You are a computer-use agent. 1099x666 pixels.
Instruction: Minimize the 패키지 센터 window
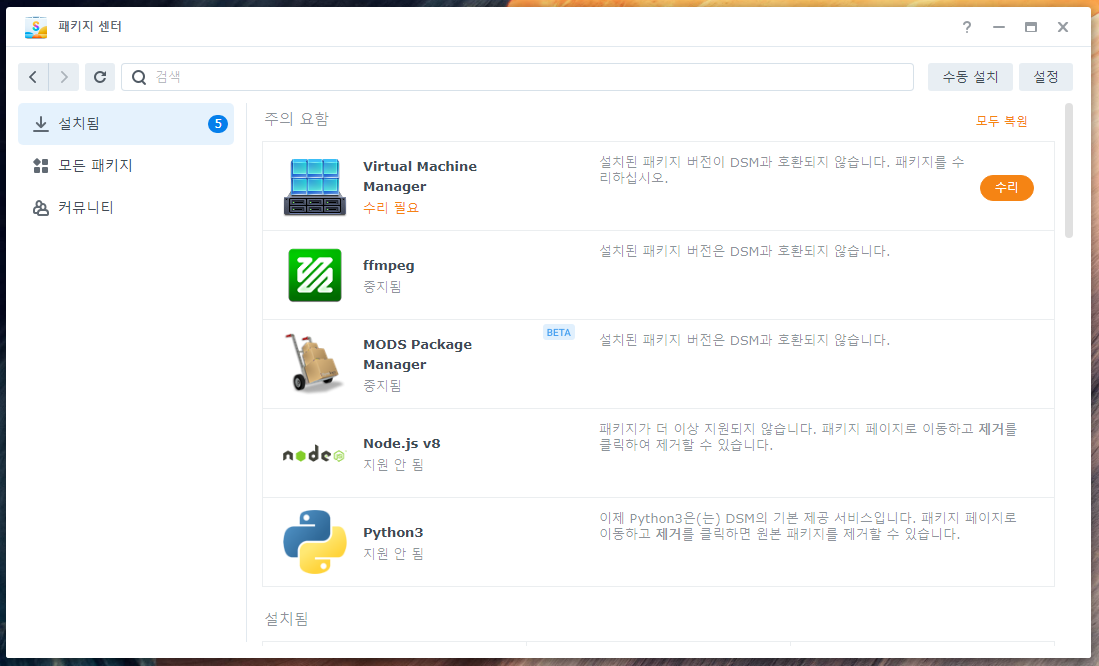coord(999,27)
